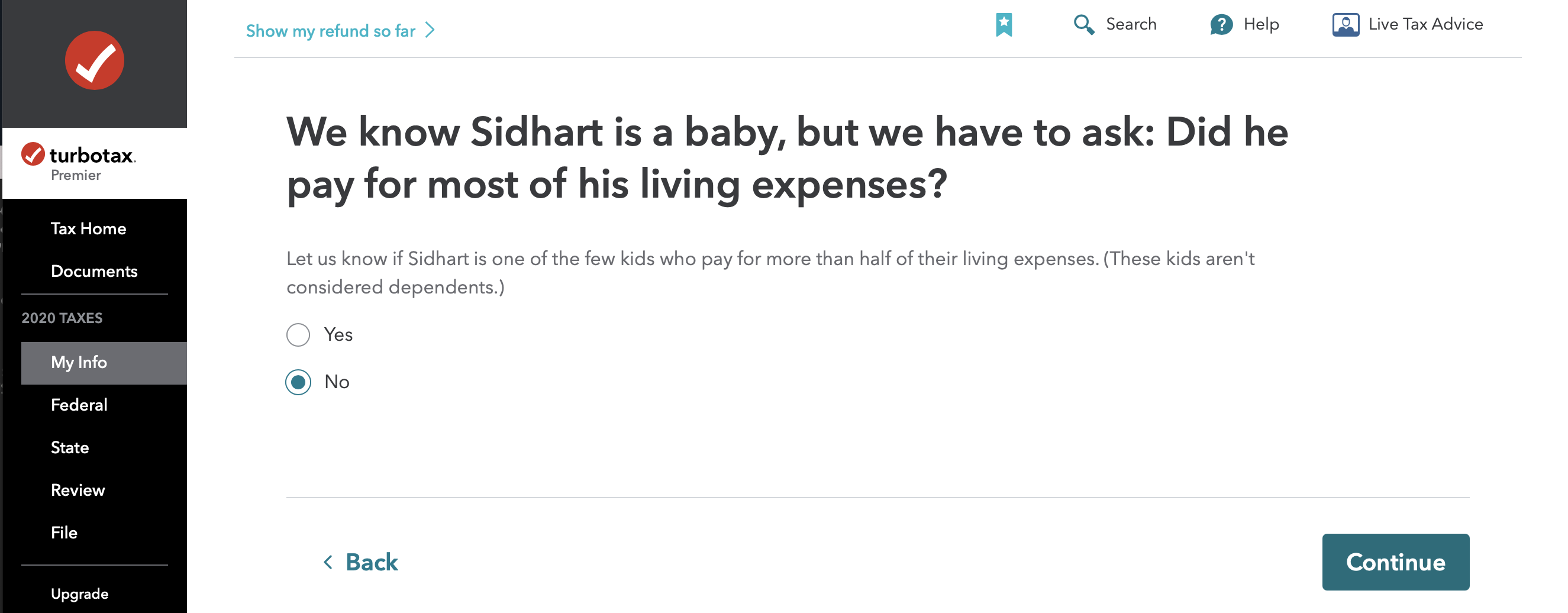Open Tax Home in sidebar
The image size is (1568, 613).
(88, 229)
